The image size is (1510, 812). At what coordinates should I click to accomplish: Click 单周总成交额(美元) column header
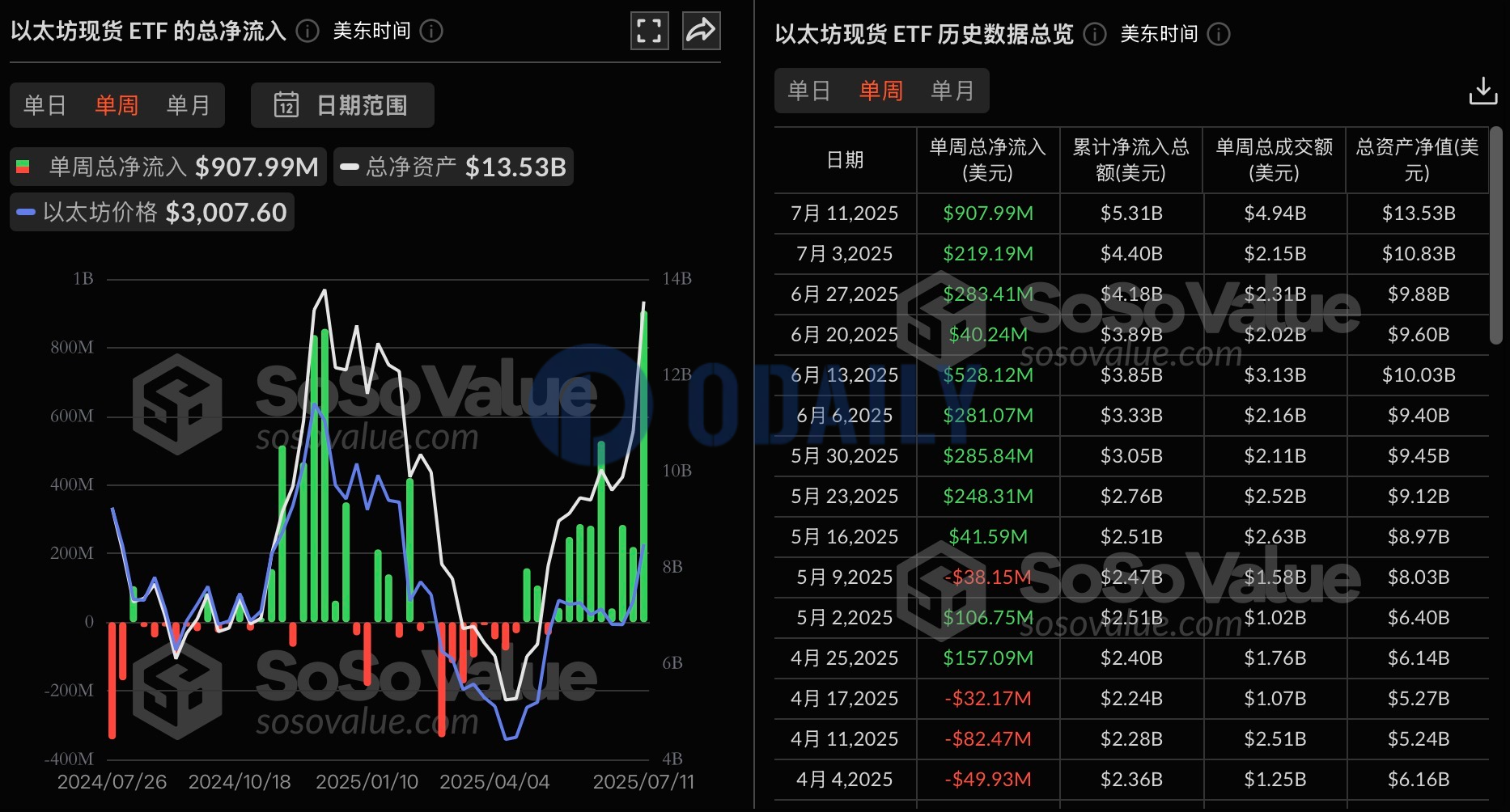[x=1275, y=160]
